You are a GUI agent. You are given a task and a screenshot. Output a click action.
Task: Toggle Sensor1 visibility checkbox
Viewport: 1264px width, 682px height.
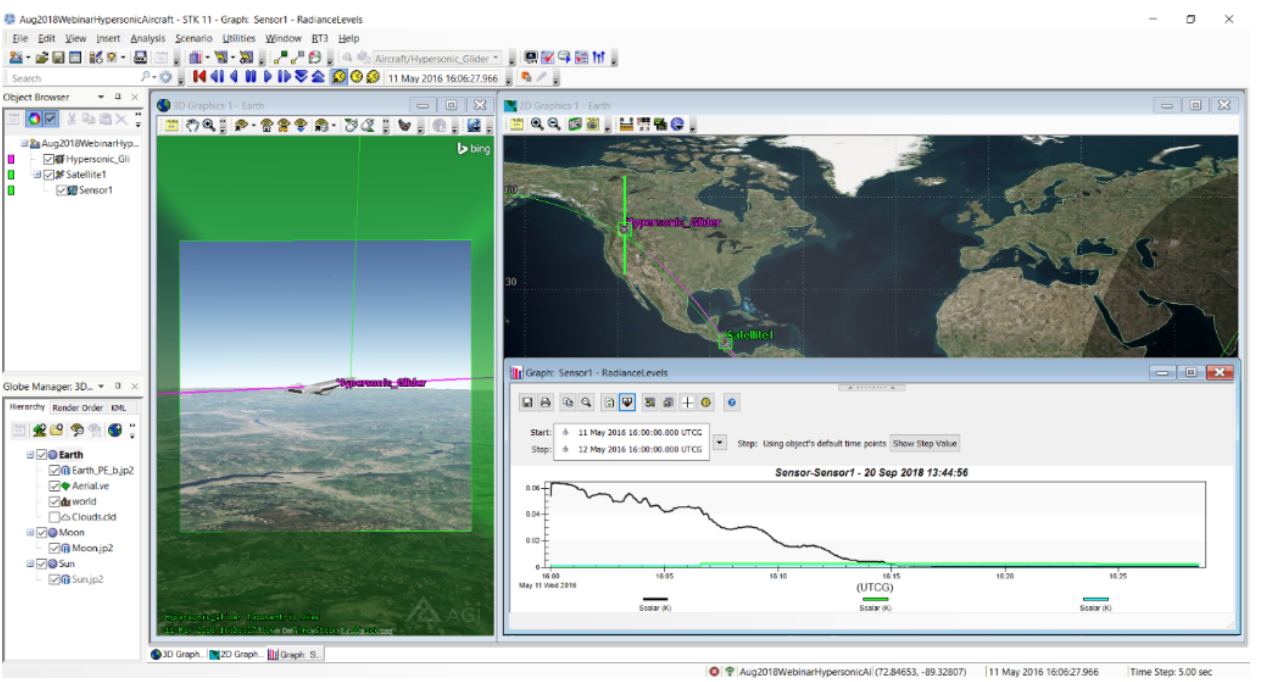(62, 190)
